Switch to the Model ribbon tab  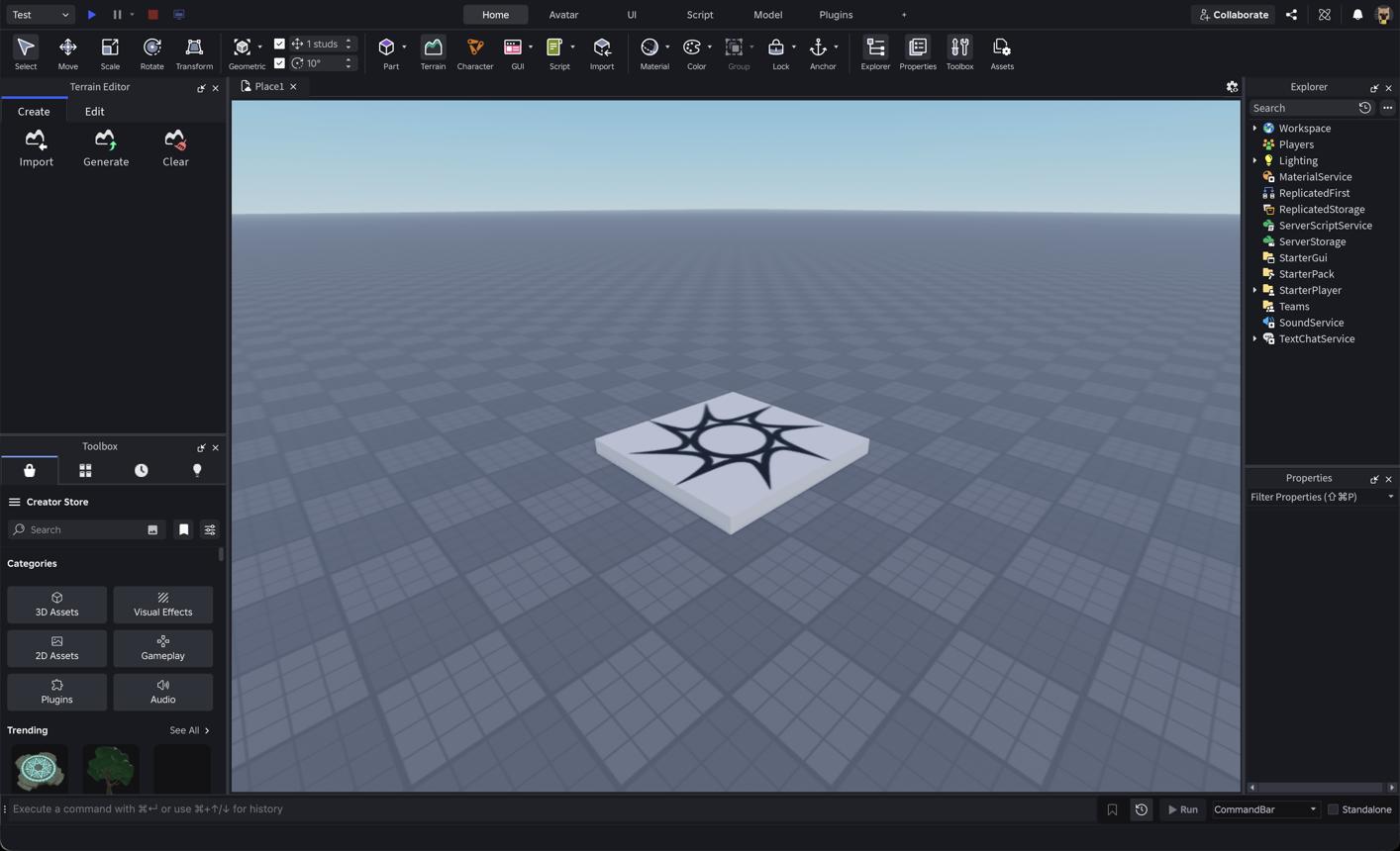767,15
